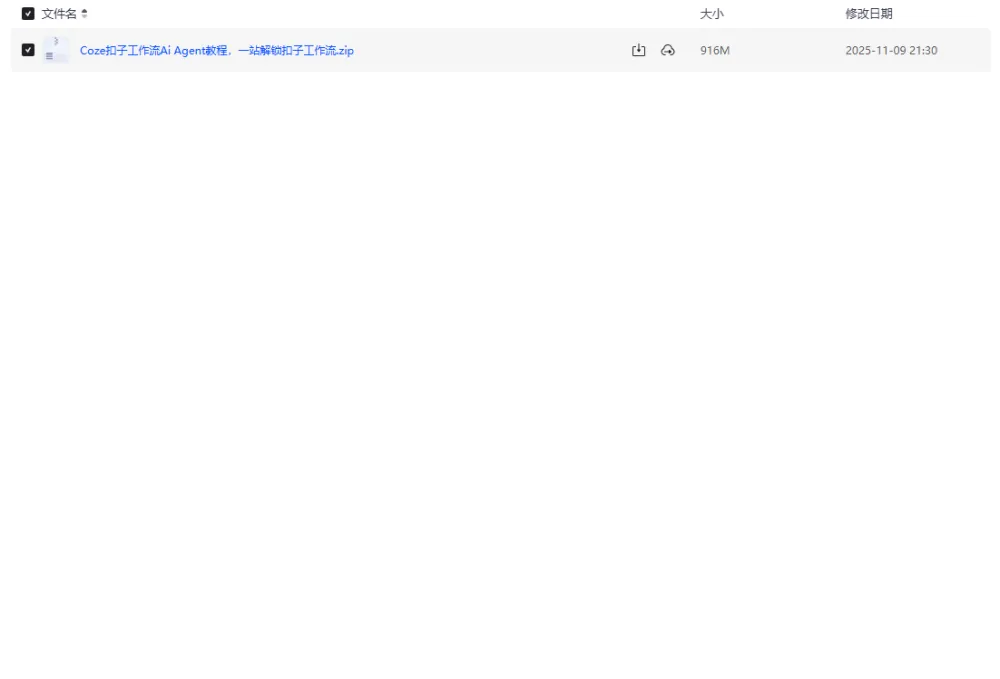Click the 大小 column header
Screen dimensions: 1000x679
pos(712,14)
